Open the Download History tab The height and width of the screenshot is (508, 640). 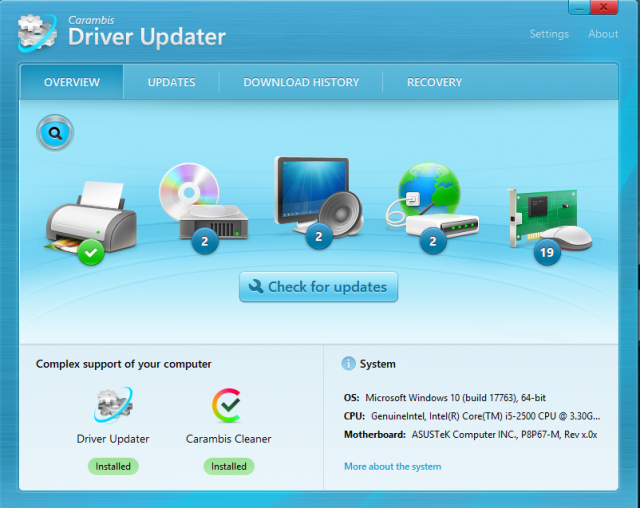301,82
